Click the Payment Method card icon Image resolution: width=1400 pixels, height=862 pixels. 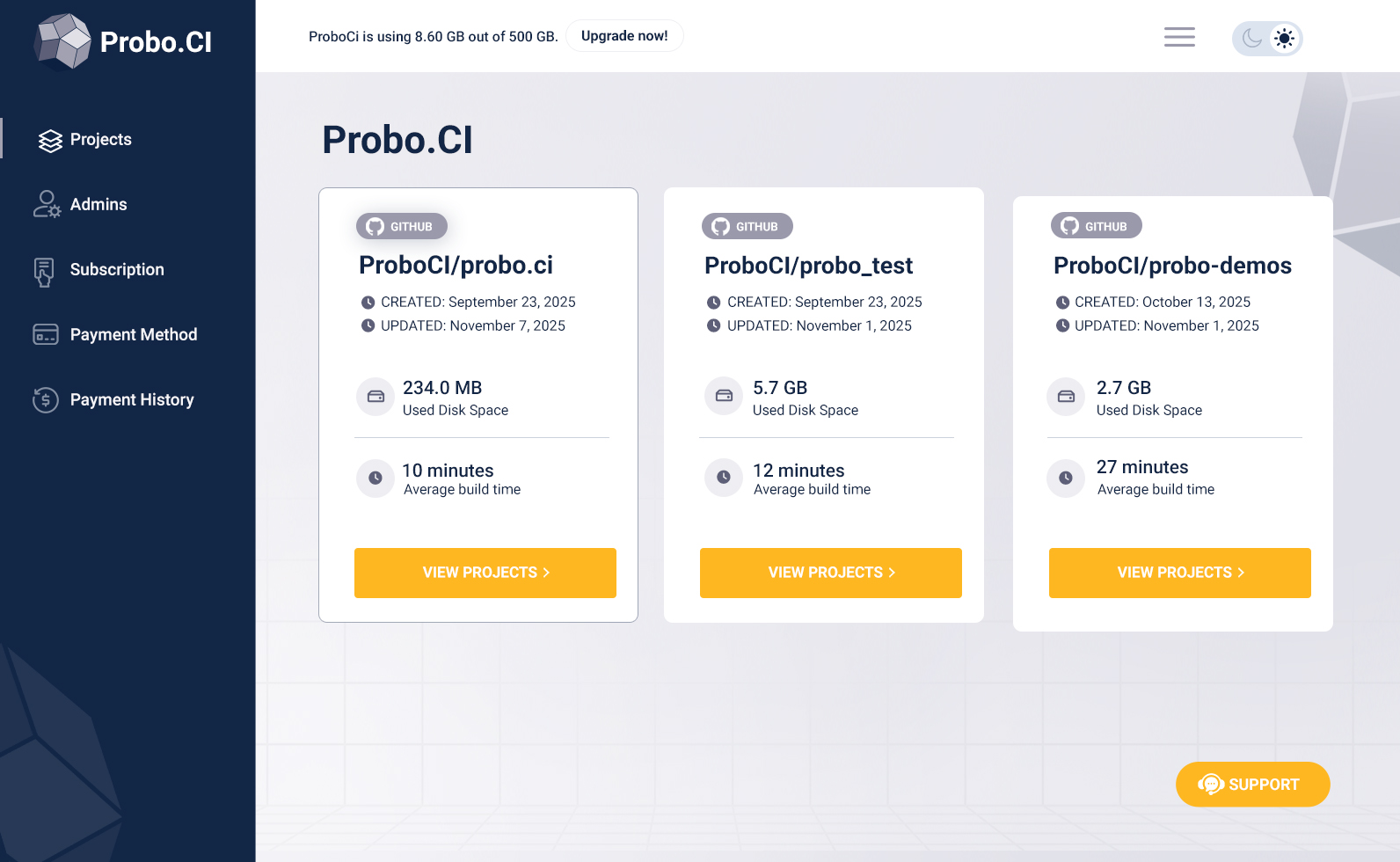[45, 334]
